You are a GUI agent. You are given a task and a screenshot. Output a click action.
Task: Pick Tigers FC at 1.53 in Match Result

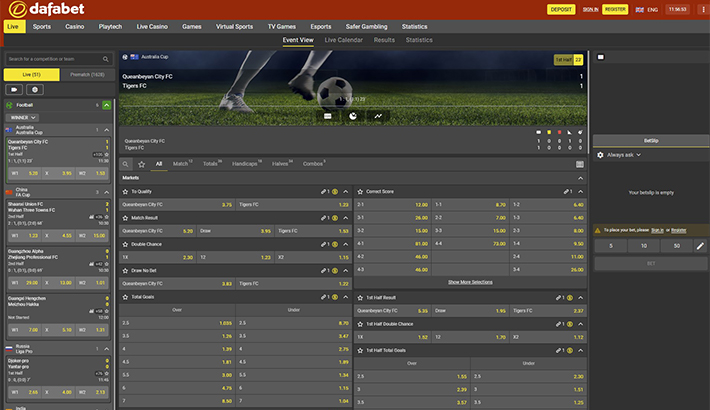[x=313, y=231]
